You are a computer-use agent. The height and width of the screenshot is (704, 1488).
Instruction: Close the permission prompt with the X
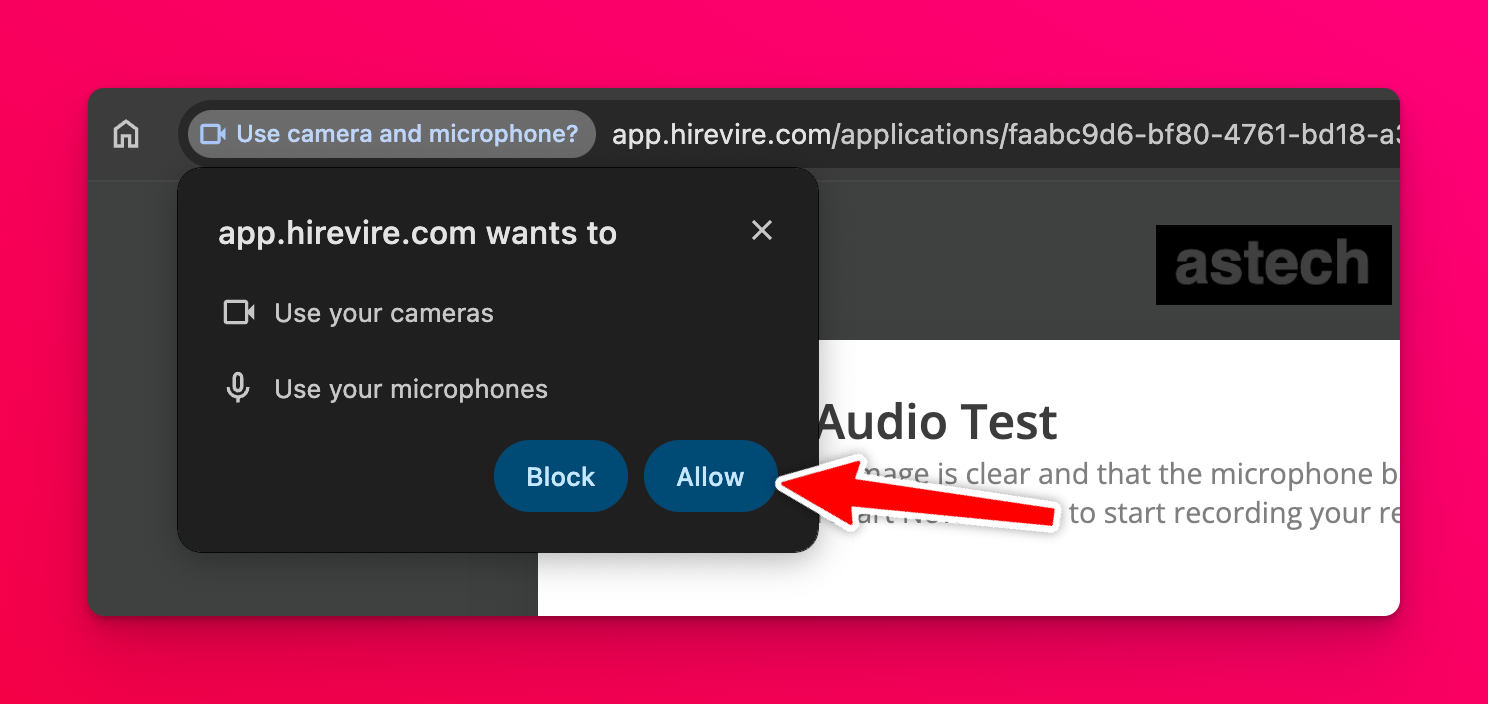762,231
